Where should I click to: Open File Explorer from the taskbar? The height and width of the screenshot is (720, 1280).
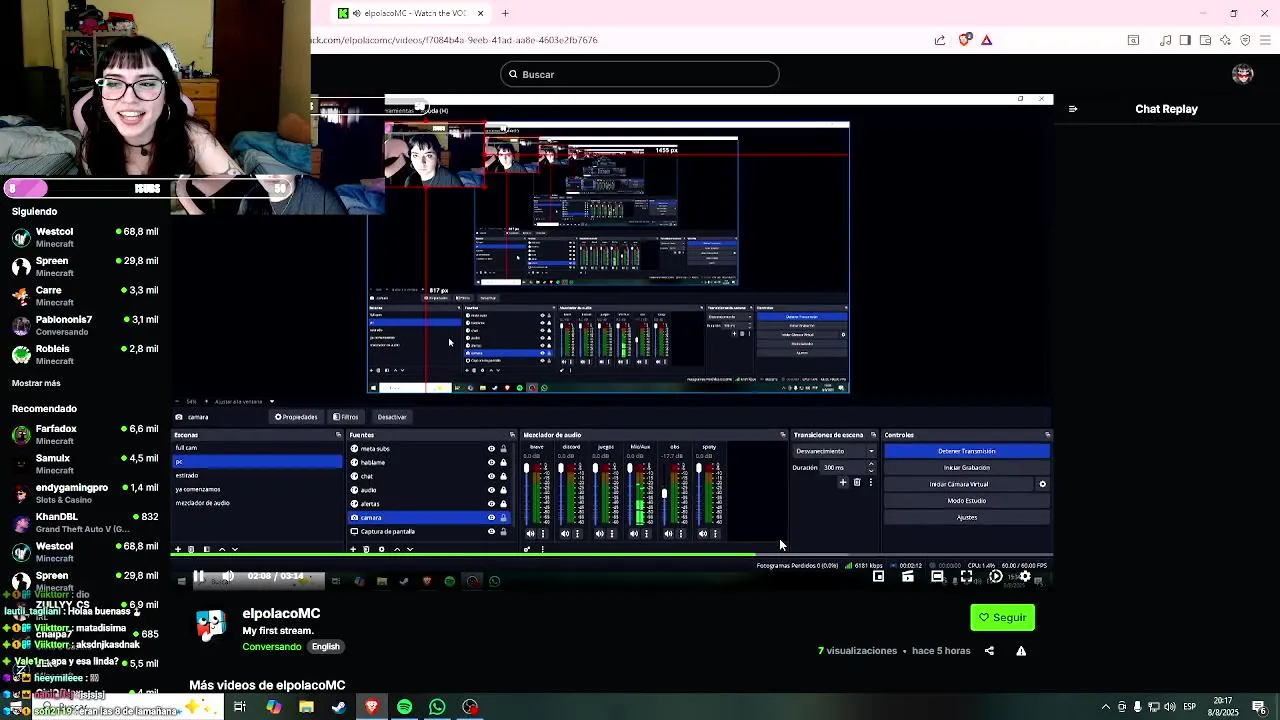tap(306, 707)
